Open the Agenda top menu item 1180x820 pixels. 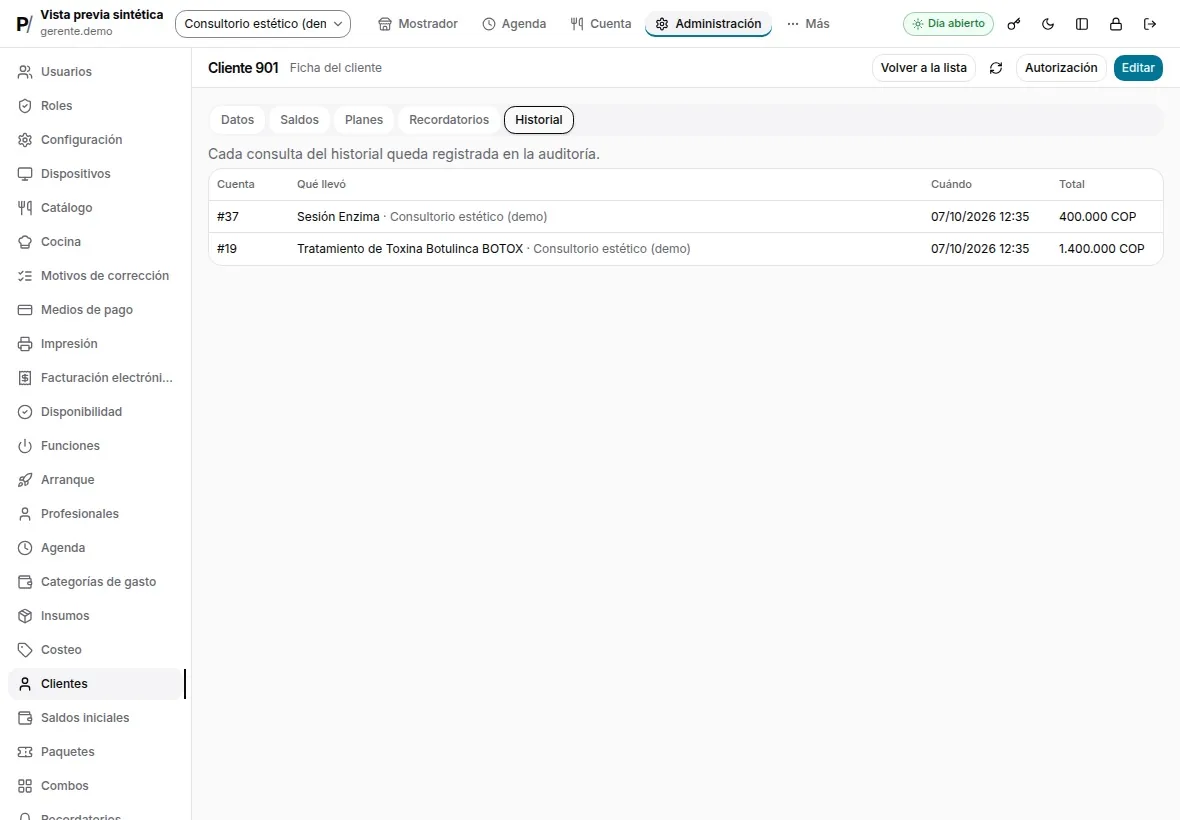pos(514,24)
